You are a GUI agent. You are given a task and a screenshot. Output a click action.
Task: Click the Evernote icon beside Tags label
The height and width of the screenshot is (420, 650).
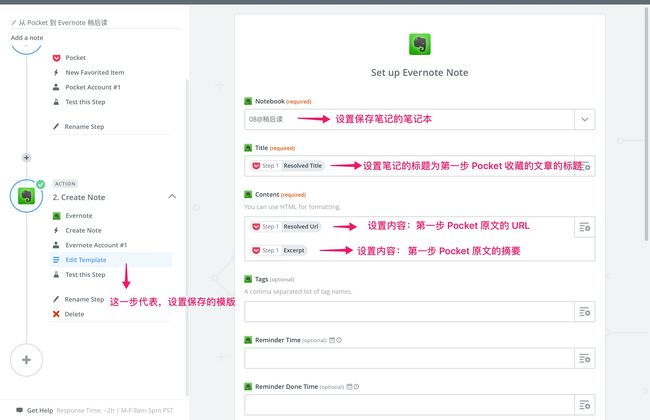coord(248,279)
